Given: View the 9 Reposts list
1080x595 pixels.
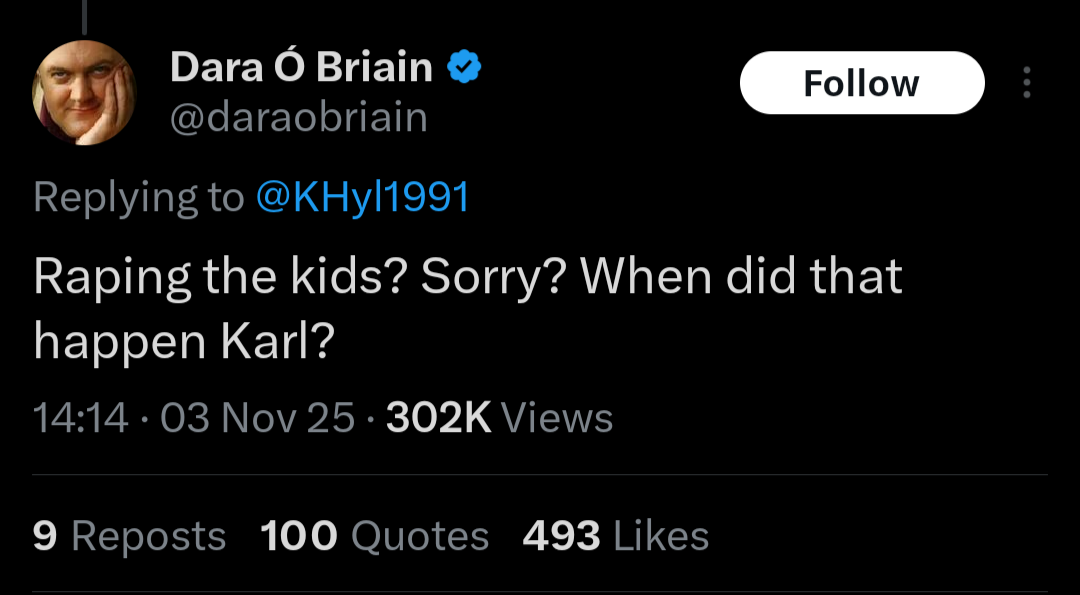Looking at the screenshot, I should click(129, 536).
